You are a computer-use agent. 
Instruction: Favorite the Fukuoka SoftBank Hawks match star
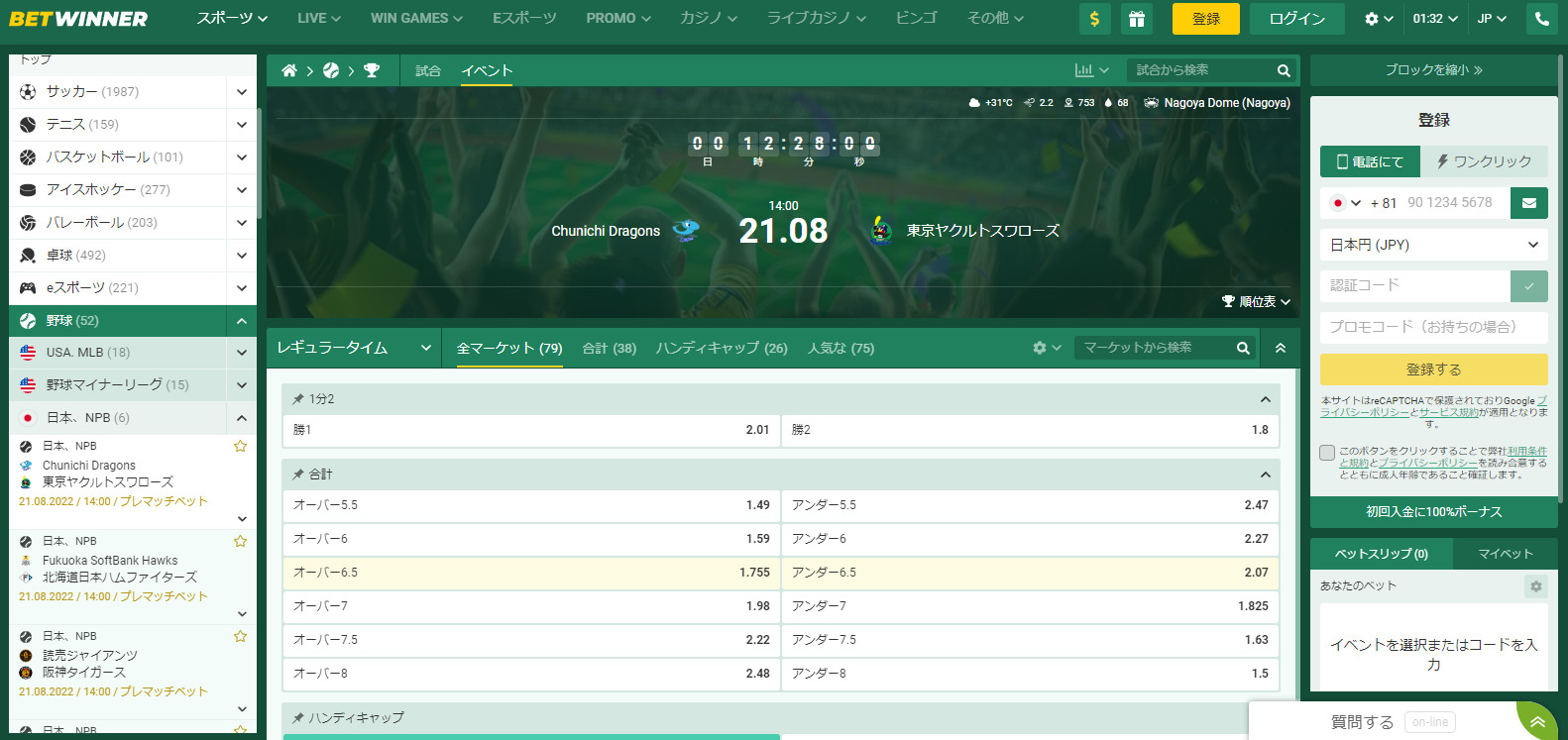pyautogui.click(x=240, y=541)
